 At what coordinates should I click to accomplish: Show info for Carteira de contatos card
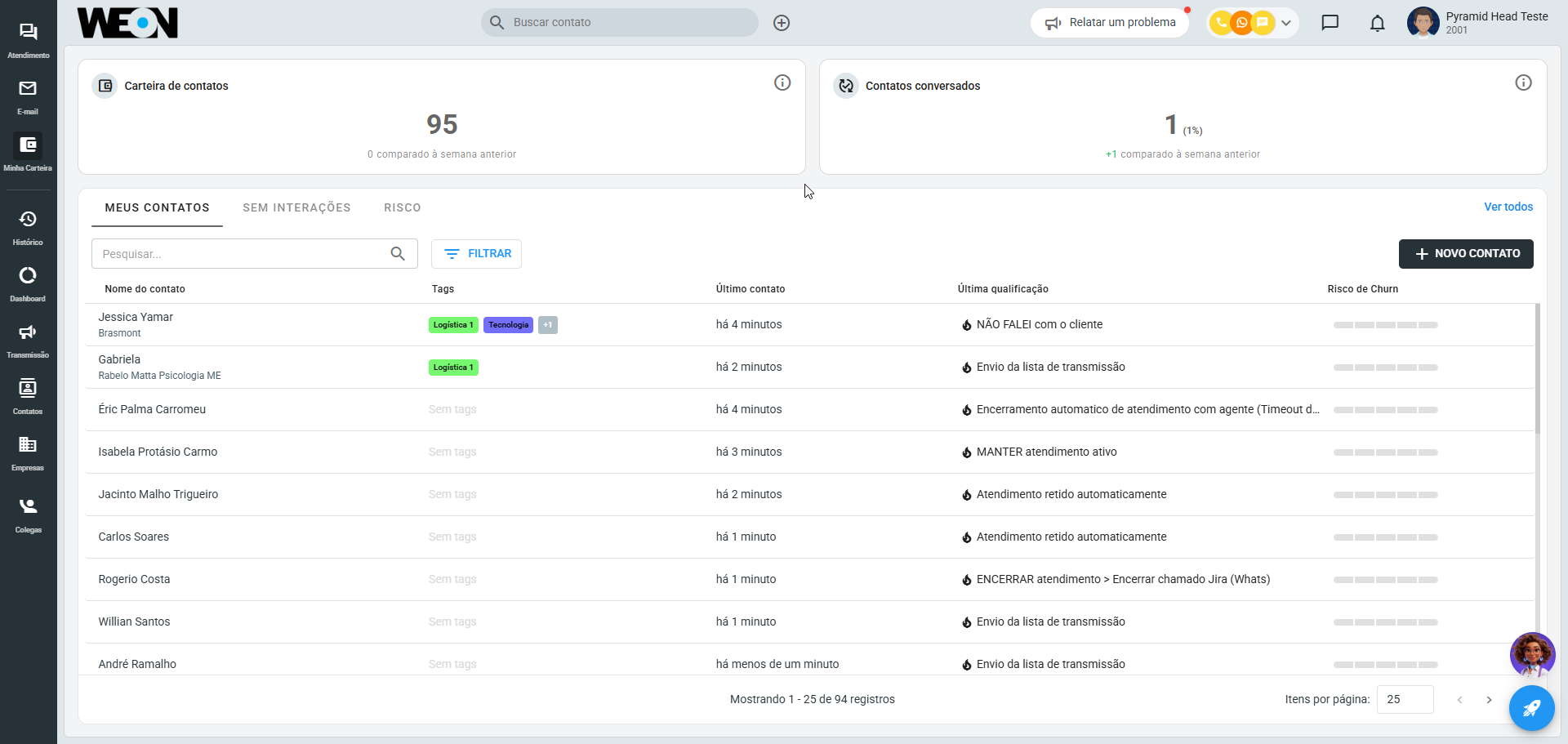coord(782,82)
